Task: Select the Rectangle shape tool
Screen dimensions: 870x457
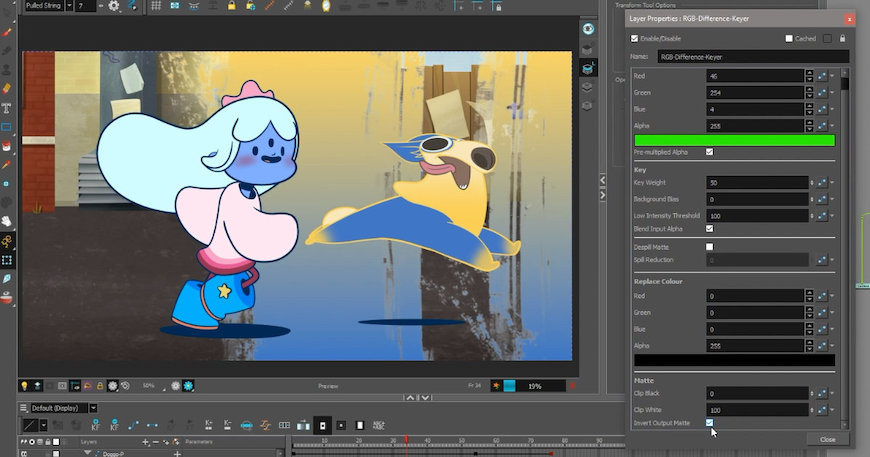Action: 7,127
